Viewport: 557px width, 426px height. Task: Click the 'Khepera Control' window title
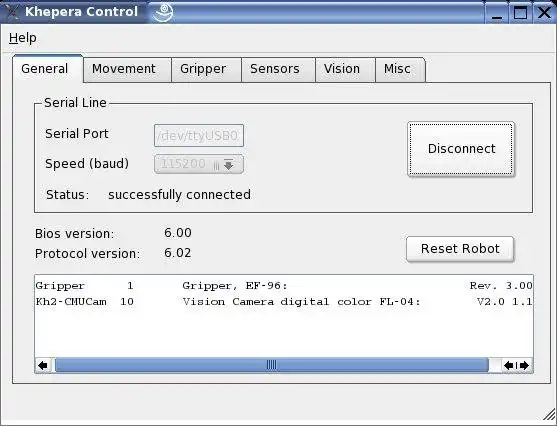pos(81,12)
